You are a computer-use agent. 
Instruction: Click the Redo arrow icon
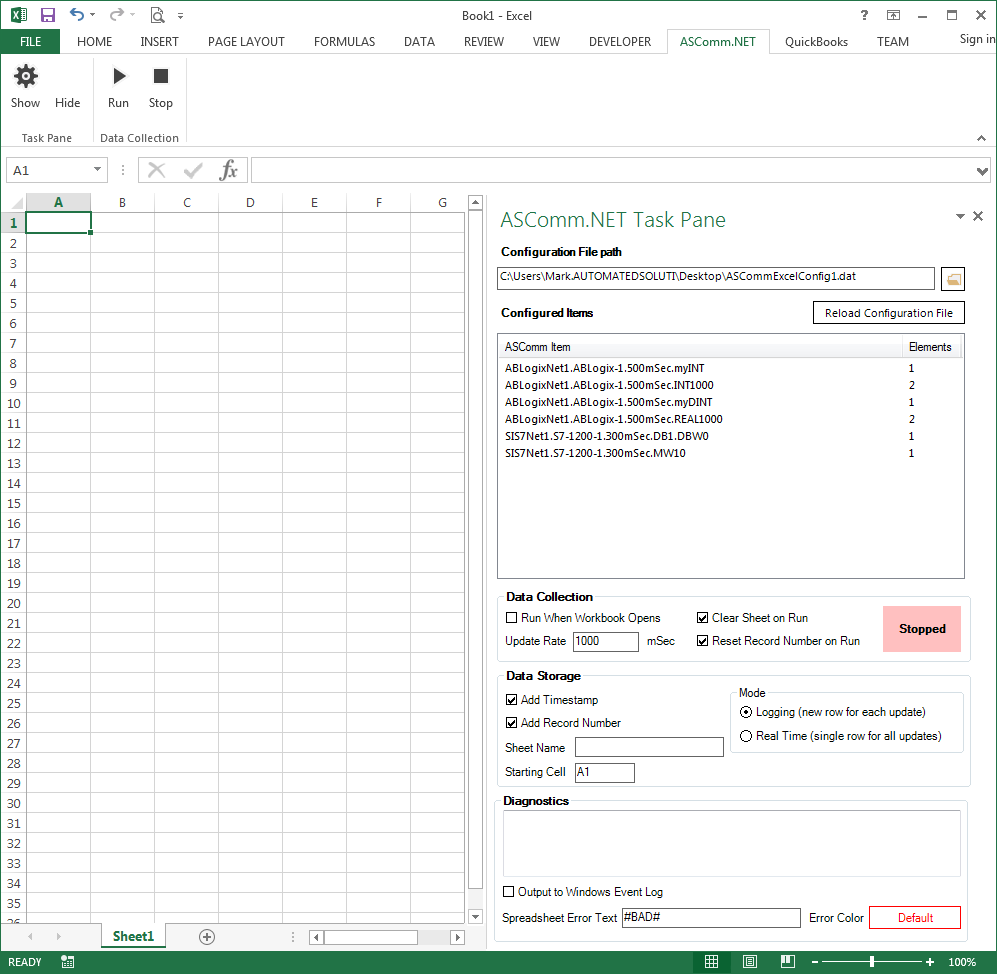116,15
